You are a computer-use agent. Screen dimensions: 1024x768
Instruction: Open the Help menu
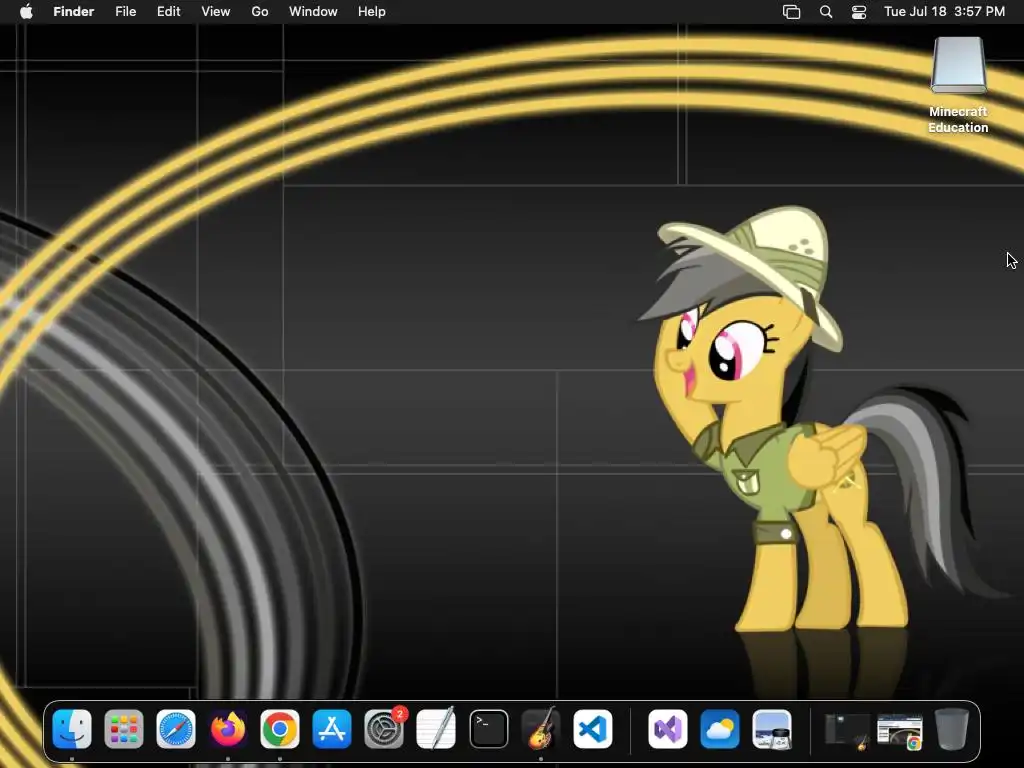point(372,12)
